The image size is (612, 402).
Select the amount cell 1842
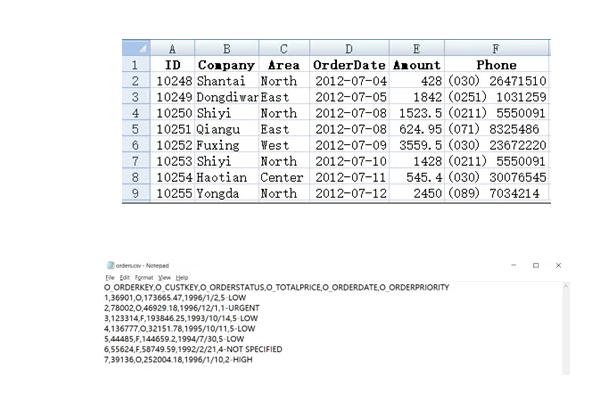tap(417, 96)
